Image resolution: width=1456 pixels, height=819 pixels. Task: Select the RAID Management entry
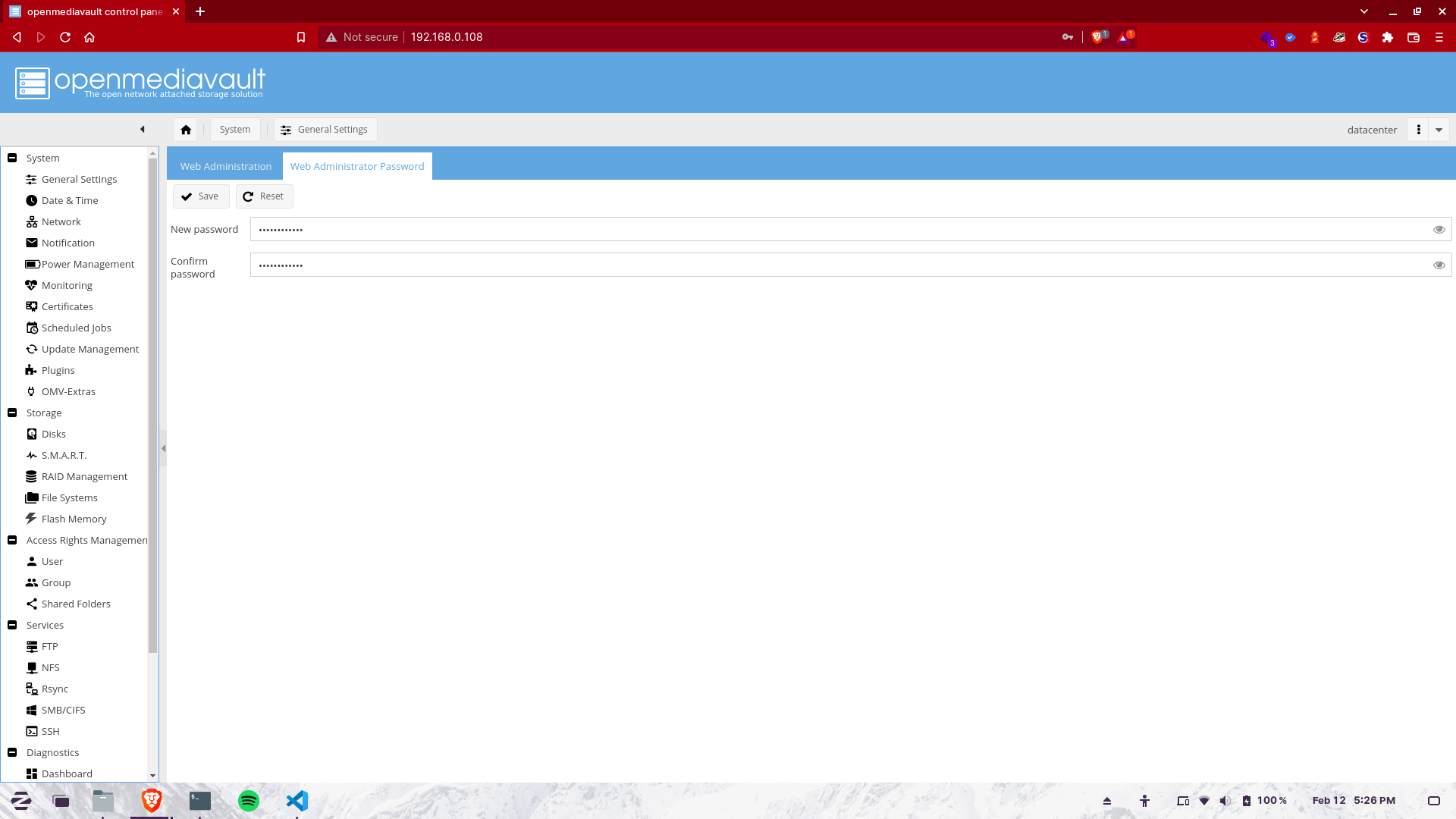point(84,476)
